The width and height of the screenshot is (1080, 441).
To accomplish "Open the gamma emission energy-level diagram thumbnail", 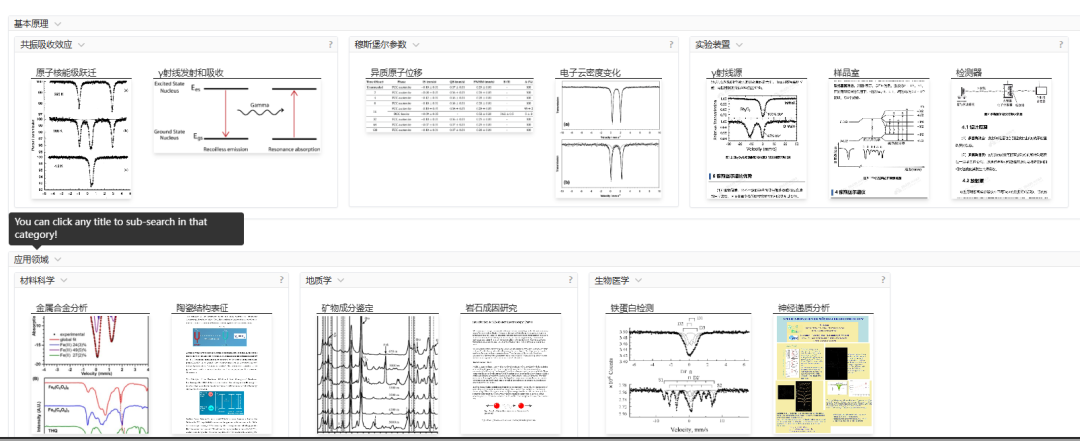I will click(237, 116).
